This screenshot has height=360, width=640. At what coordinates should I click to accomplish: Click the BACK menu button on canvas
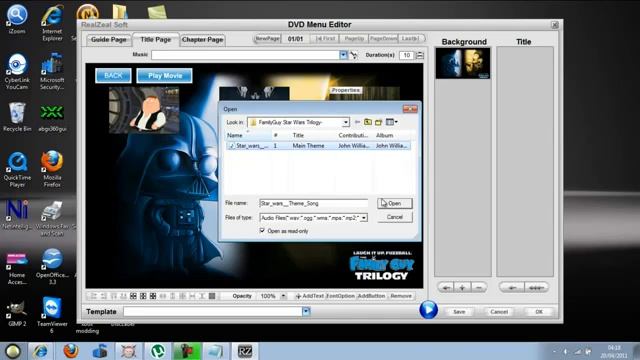point(113,76)
